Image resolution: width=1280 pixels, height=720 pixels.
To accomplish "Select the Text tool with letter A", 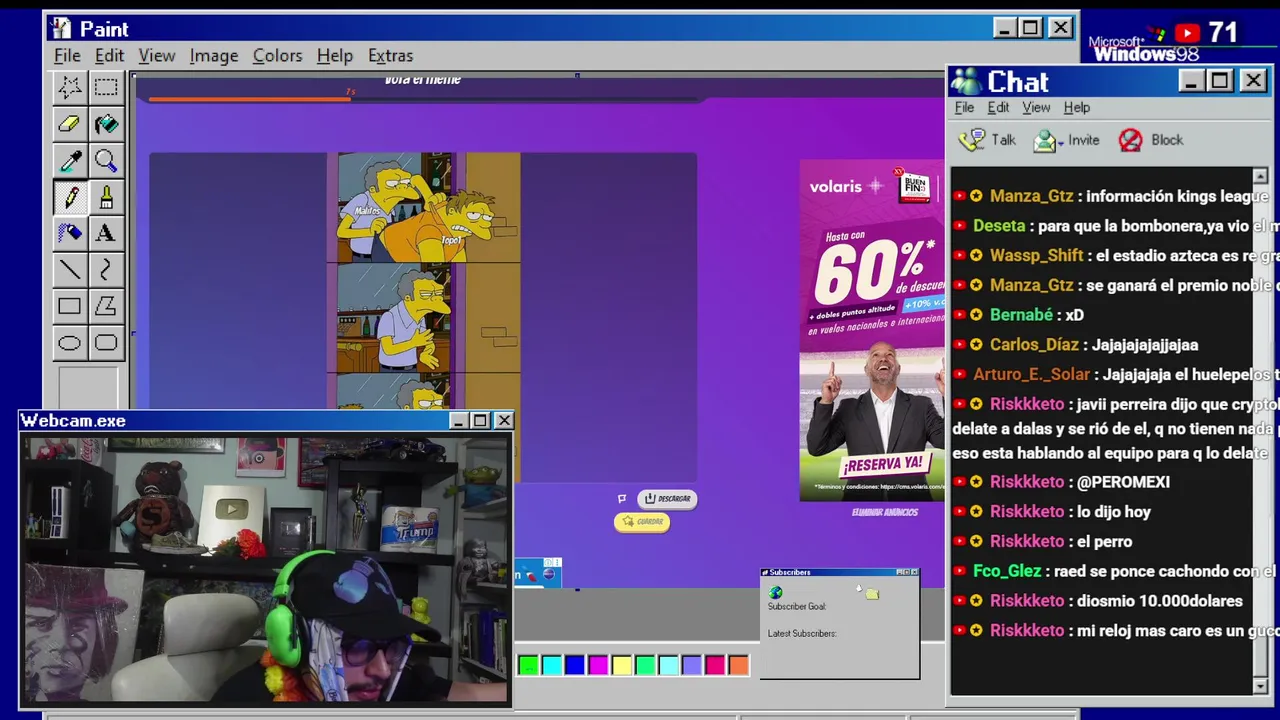I will point(106,233).
